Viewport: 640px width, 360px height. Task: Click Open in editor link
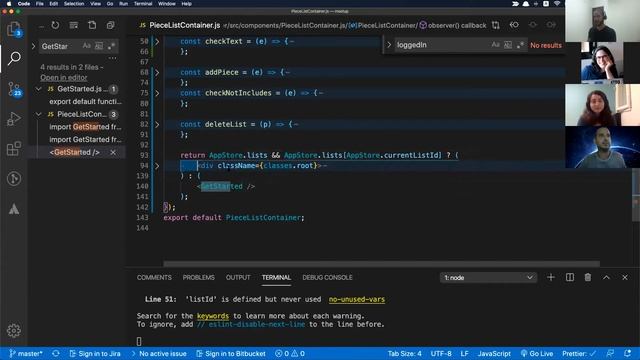pos(64,78)
